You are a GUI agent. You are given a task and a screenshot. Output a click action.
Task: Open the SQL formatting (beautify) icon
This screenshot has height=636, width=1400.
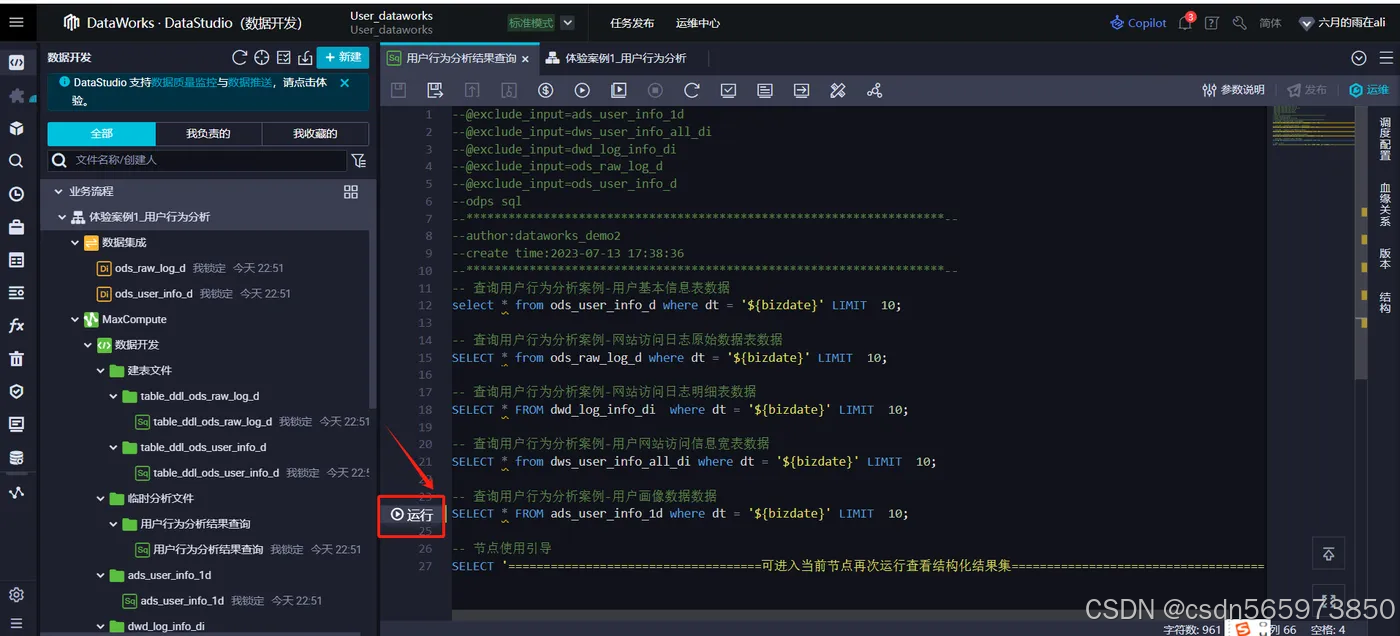pyautogui.click(x=837, y=90)
